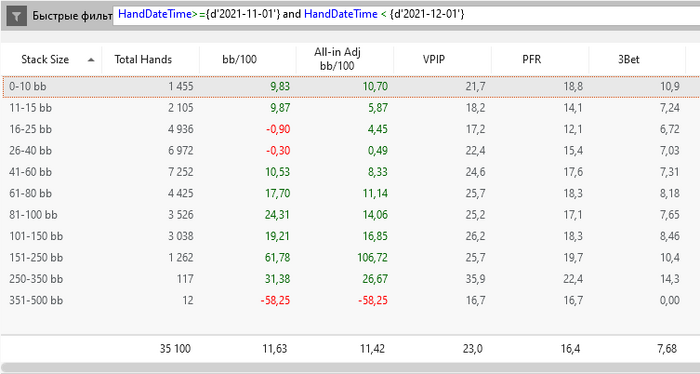This screenshot has height=374, width=700.
Task: Click All-in Adj value 4,45
Action: (x=378, y=129)
